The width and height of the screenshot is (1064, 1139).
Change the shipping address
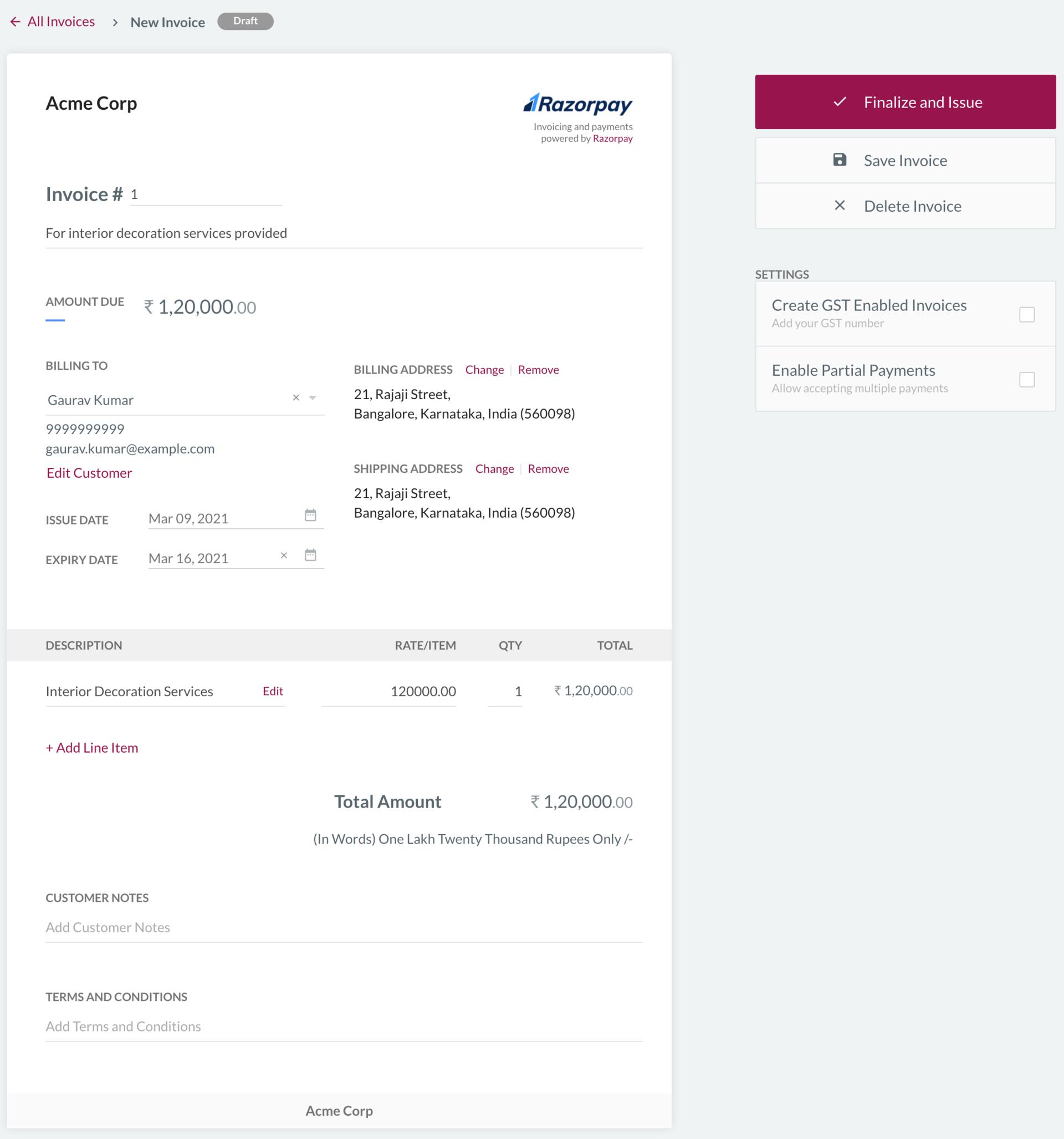coord(494,469)
